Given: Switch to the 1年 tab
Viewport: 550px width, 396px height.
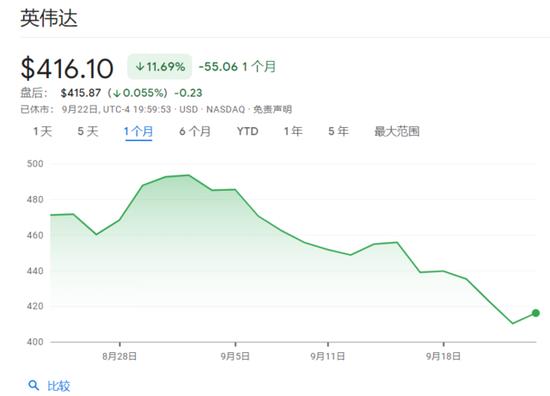Looking at the screenshot, I should coord(293,132).
